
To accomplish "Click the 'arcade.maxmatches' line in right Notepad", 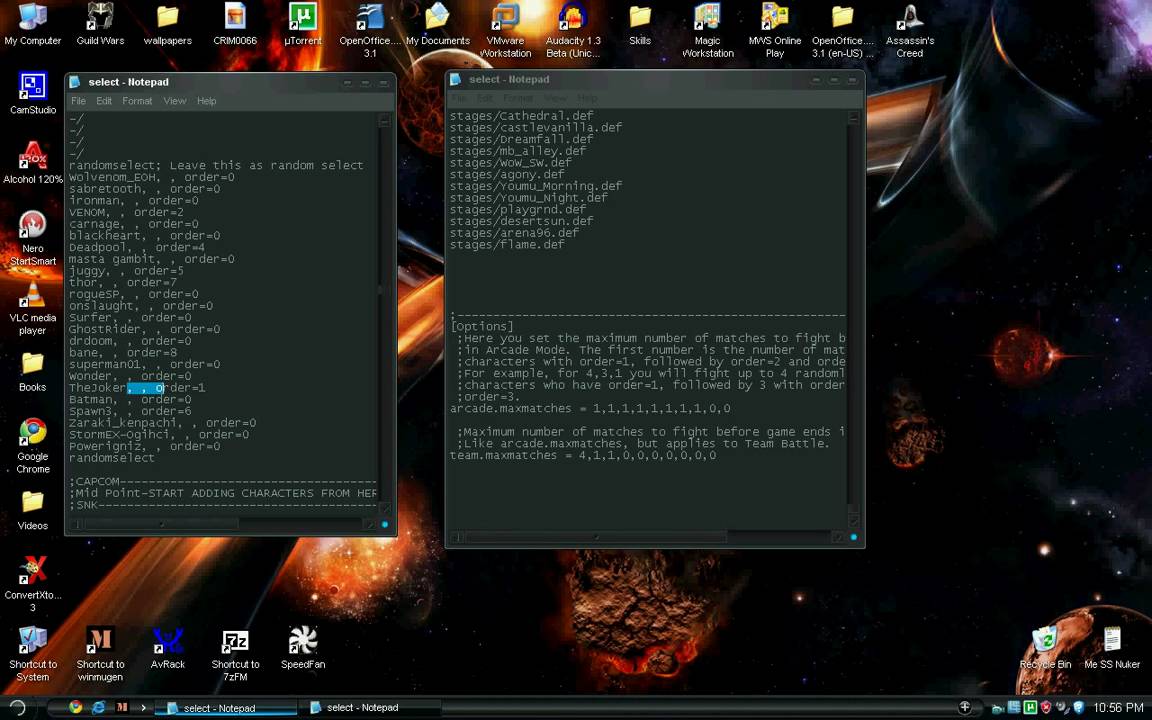I will (590, 408).
